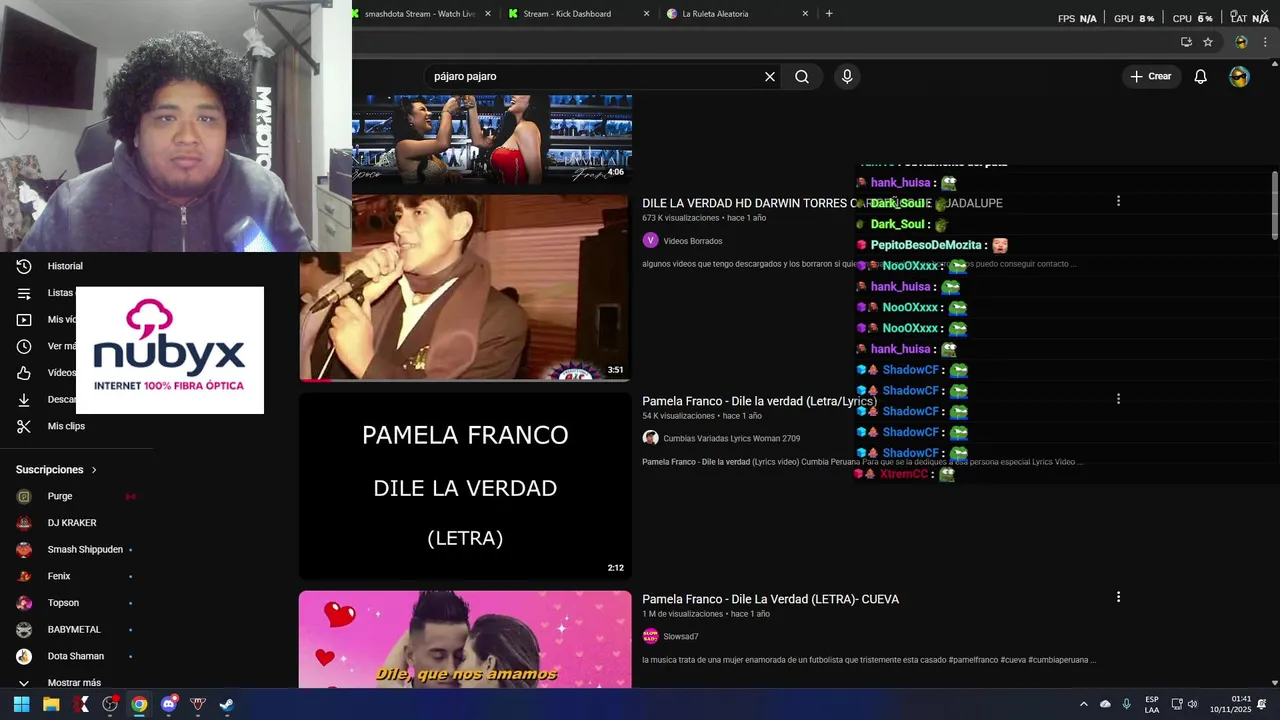Click the Crear button
1280x720 pixels.
click(x=1150, y=77)
